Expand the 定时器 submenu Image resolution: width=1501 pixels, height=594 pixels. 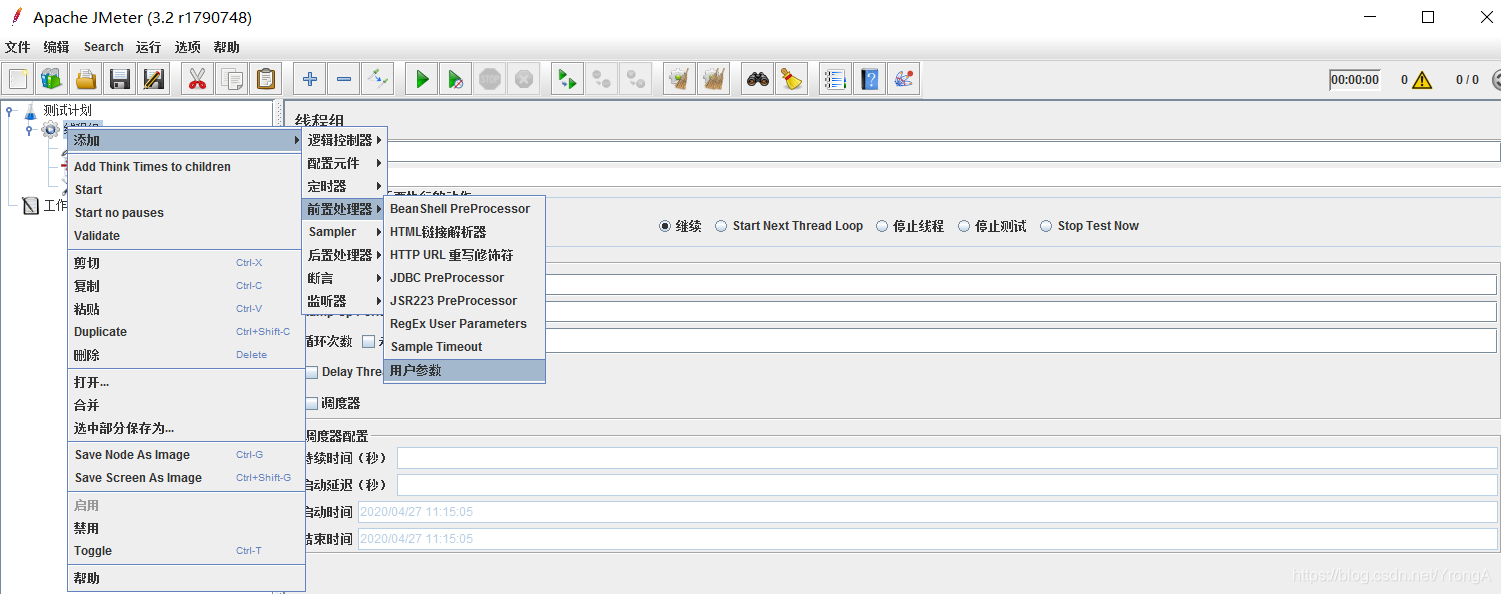coord(344,186)
